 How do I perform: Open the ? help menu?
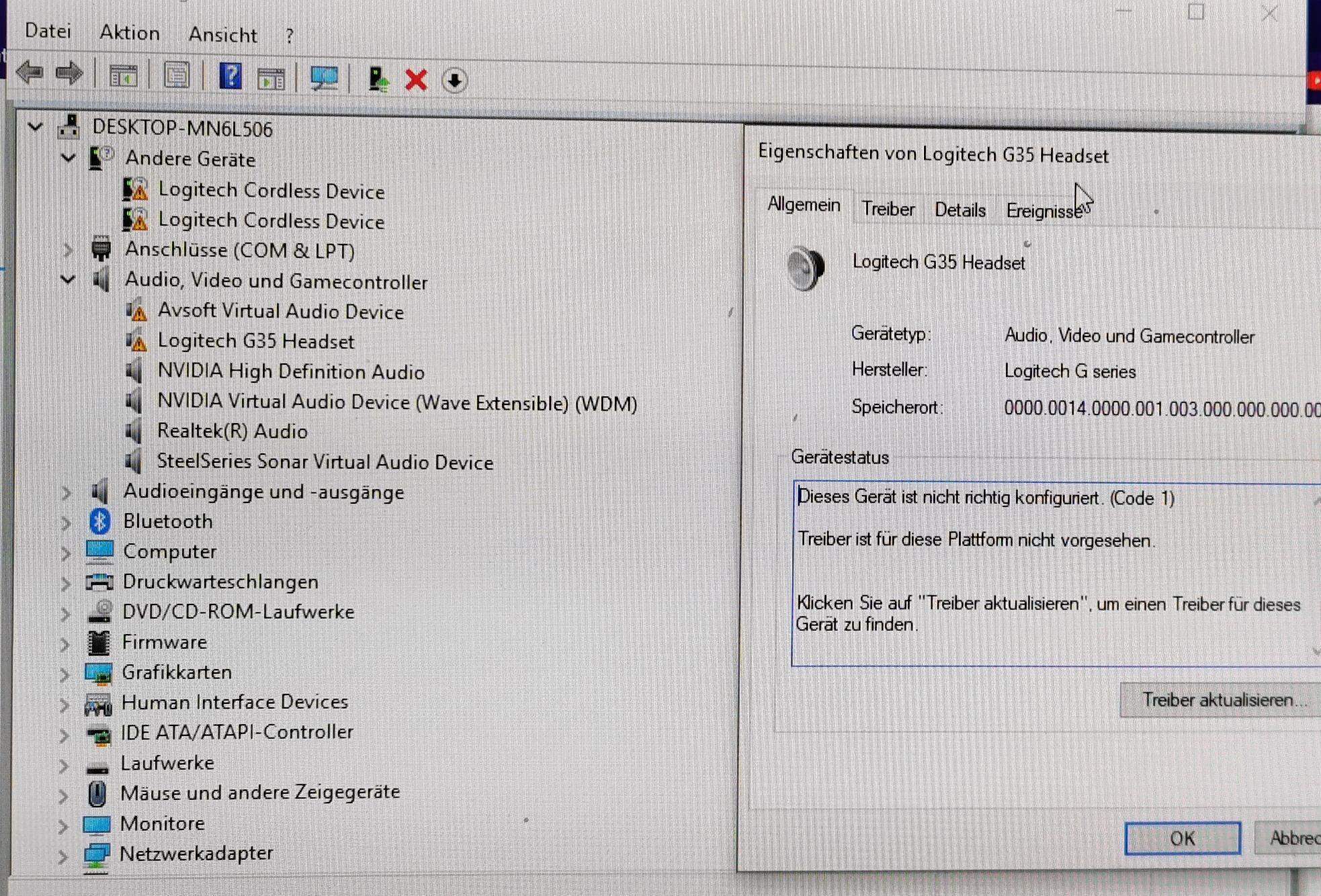coord(289,36)
